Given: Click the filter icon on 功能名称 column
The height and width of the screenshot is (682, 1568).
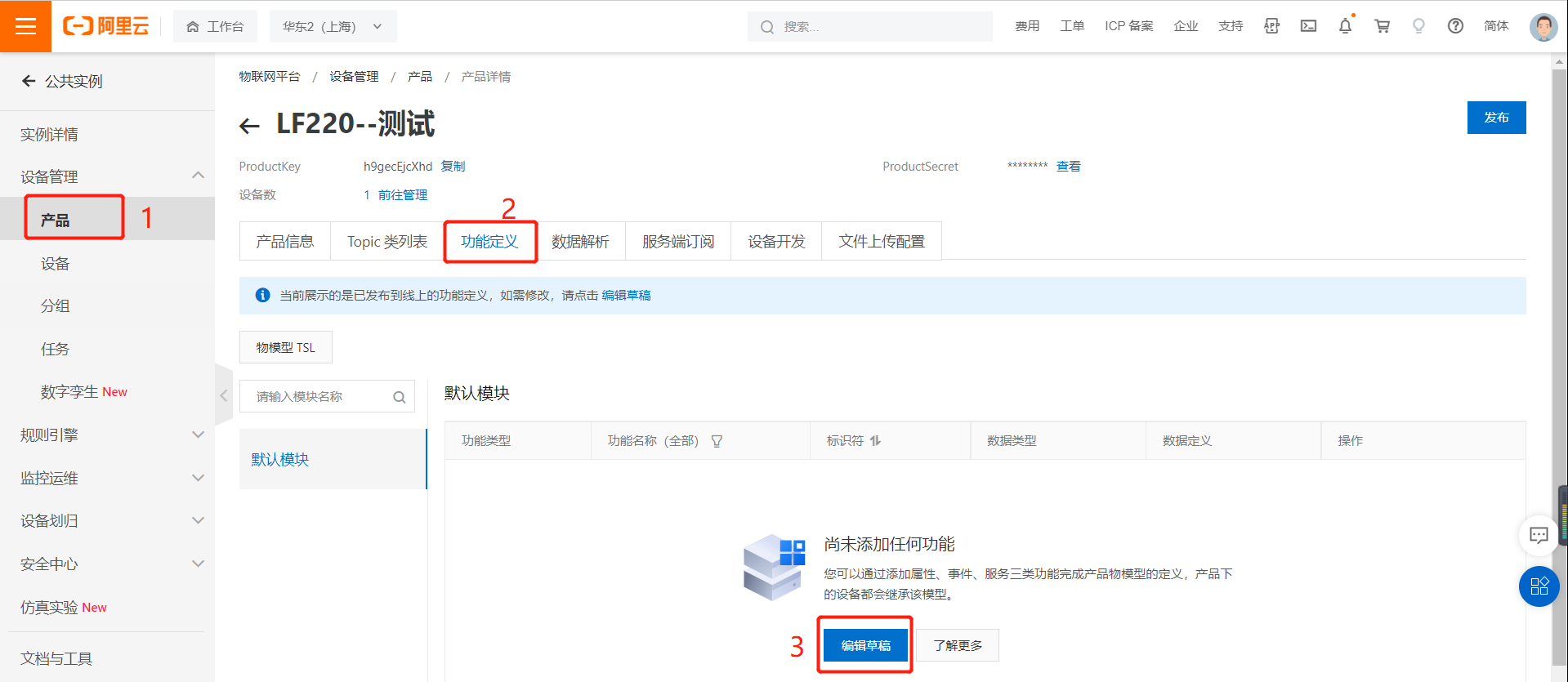Looking at the screenshot, I should tap(717, 441).
